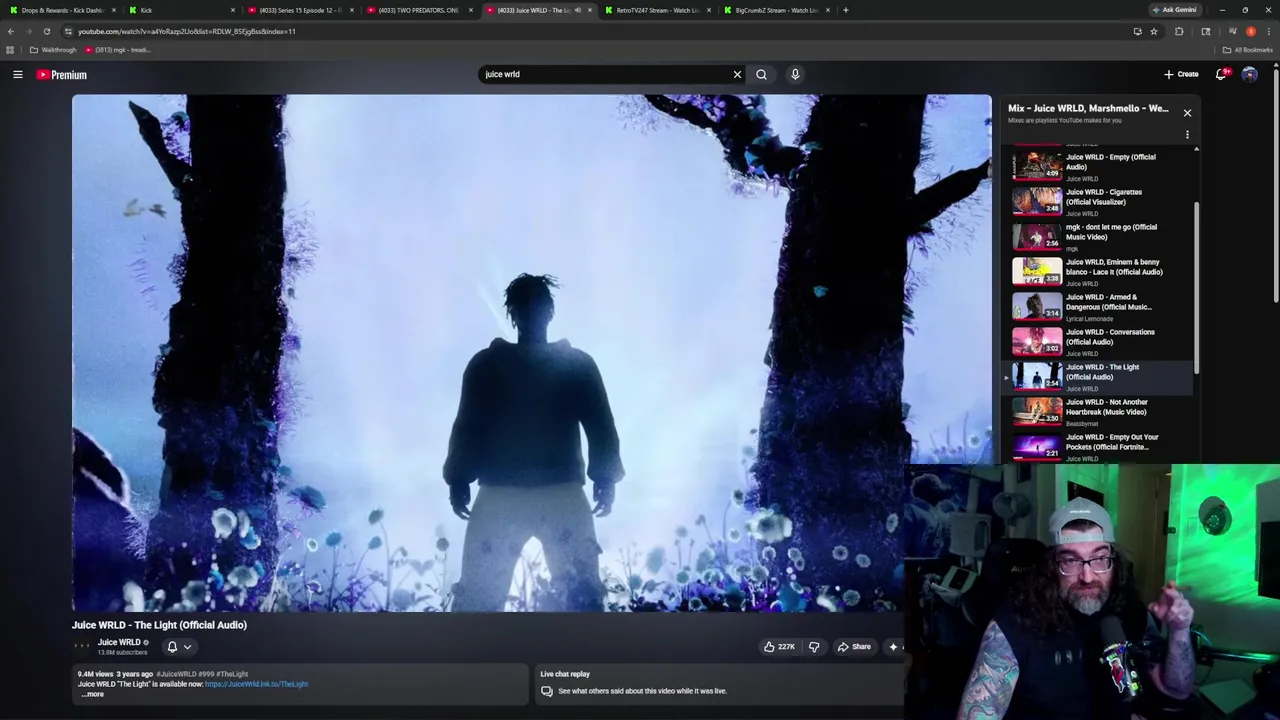The image size is (1280, 720).
Task: Switch to 'Series 15 Episode 12' tab
Action: [x=299, y=10]
